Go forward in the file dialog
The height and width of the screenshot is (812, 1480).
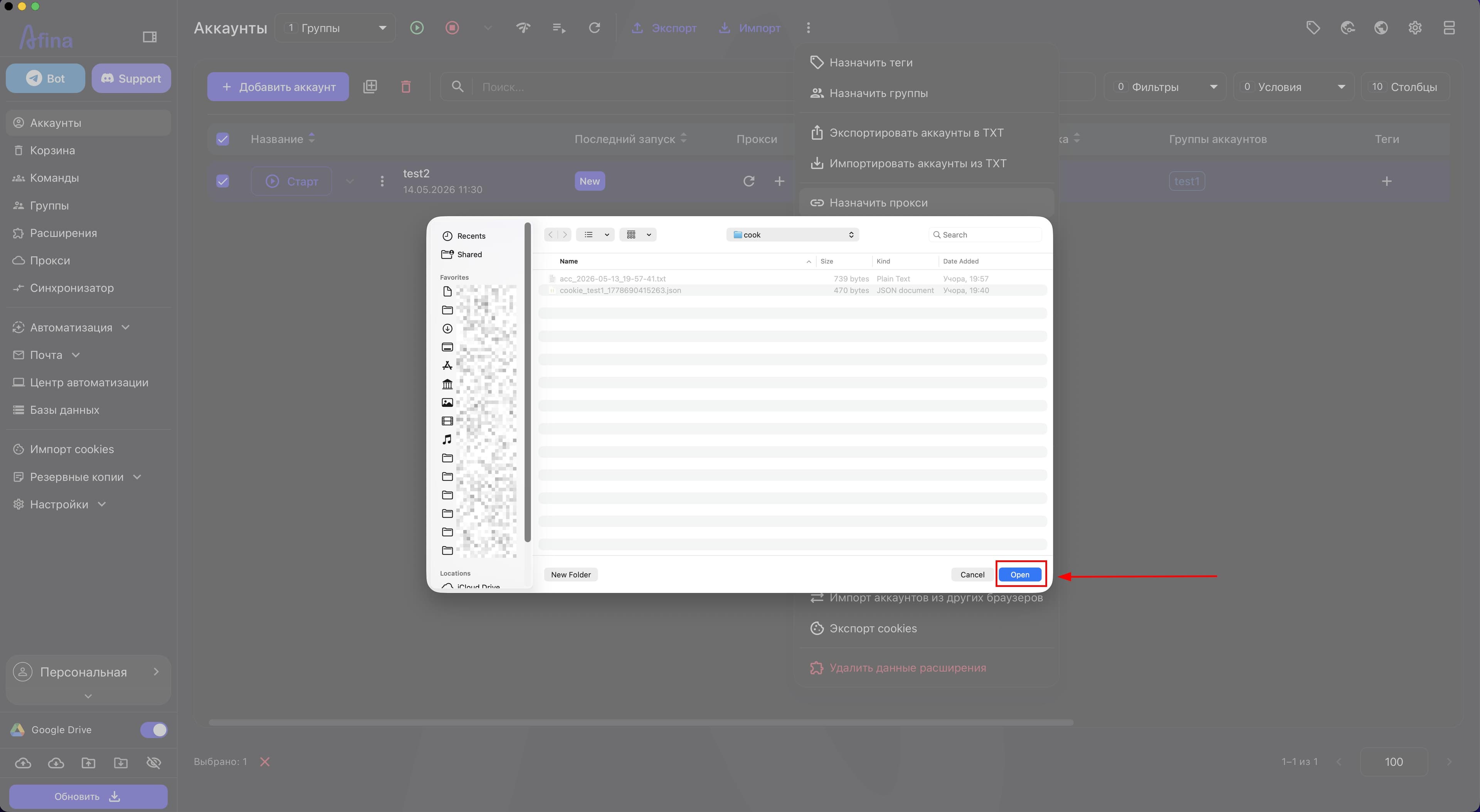(x=565, y=234)
